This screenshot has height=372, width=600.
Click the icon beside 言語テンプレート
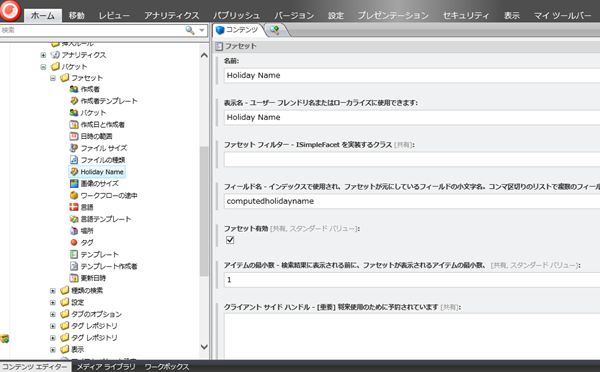pyautogui.click(x=74, y=219)
